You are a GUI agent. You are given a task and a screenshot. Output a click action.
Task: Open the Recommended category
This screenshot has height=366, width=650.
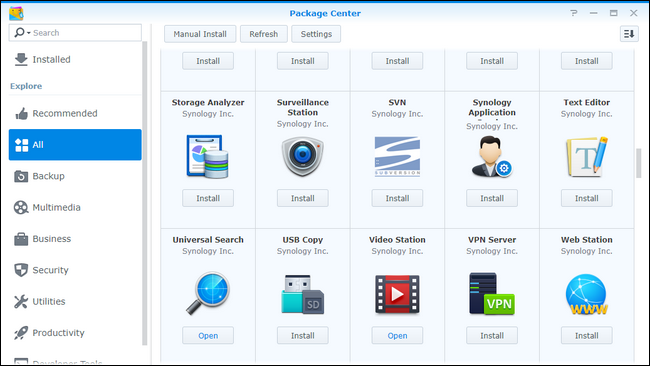75,113
